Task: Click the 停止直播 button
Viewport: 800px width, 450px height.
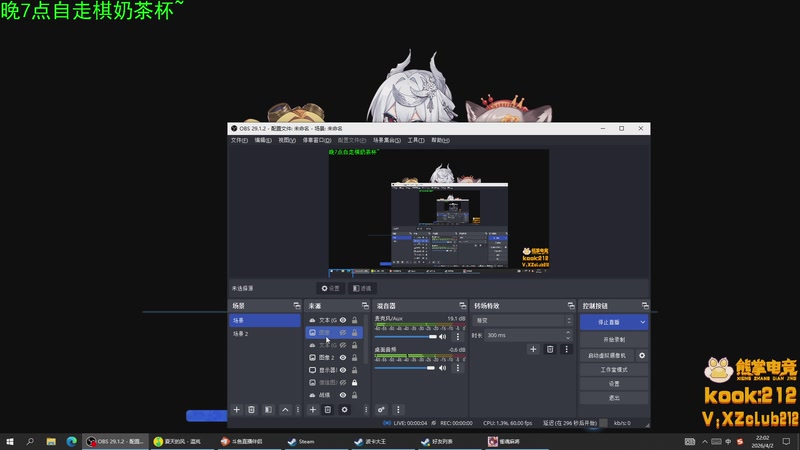Action: [609, 322]
